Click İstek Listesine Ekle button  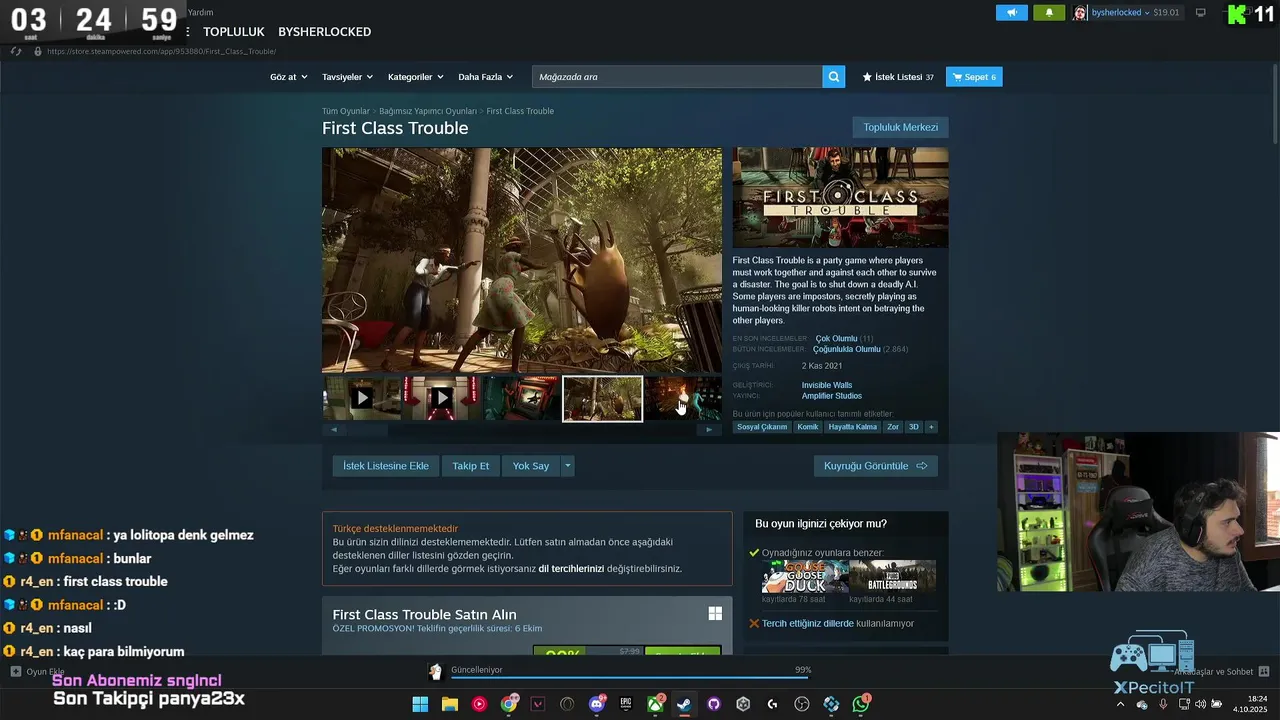tap(386, 466)
